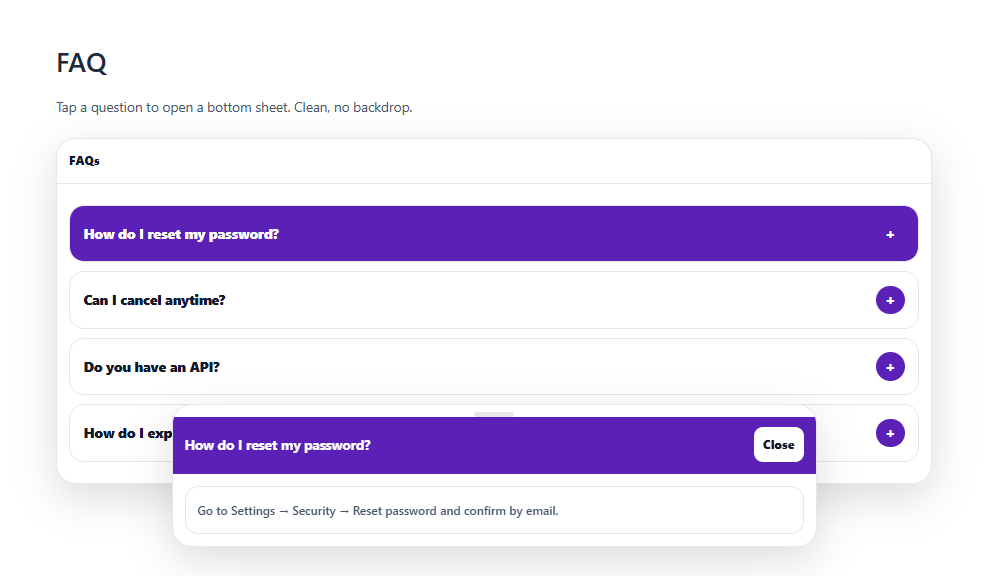Click plus icon beside Do you have an API
The image size is (1005, 576).
coord(890,367)
